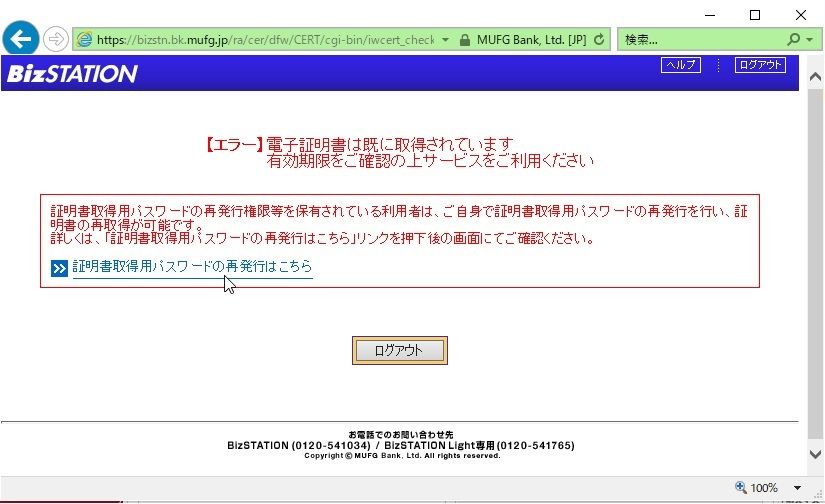The height and width of the screenshot is (504, 825).
Task: Minimize the browser window
Action: click(x=710, y=15)
